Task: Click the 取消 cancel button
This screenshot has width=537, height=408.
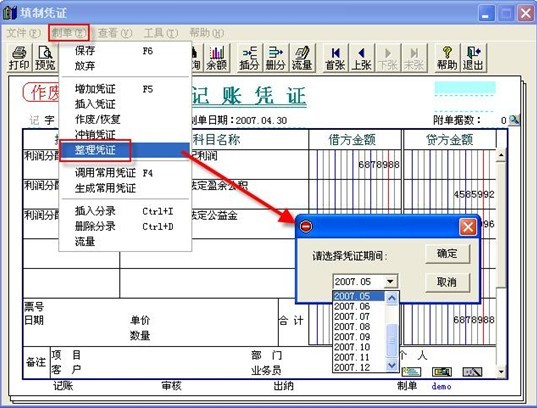Action: [447, 282]
